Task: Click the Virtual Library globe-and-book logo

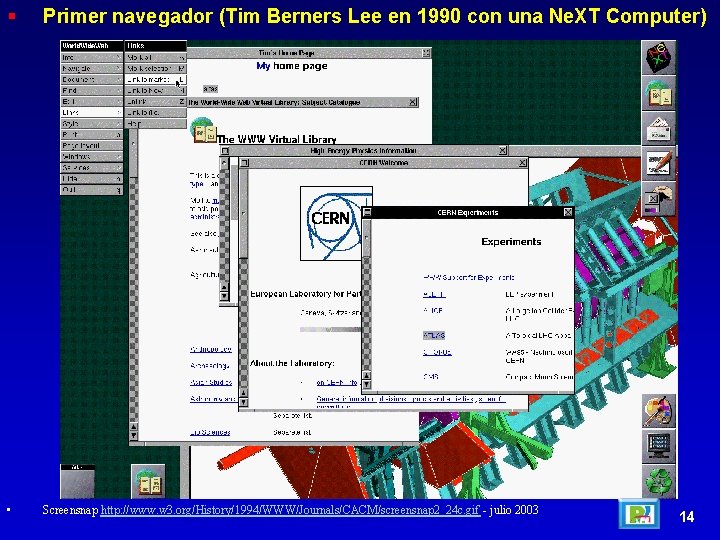Action: click(203, 130)
